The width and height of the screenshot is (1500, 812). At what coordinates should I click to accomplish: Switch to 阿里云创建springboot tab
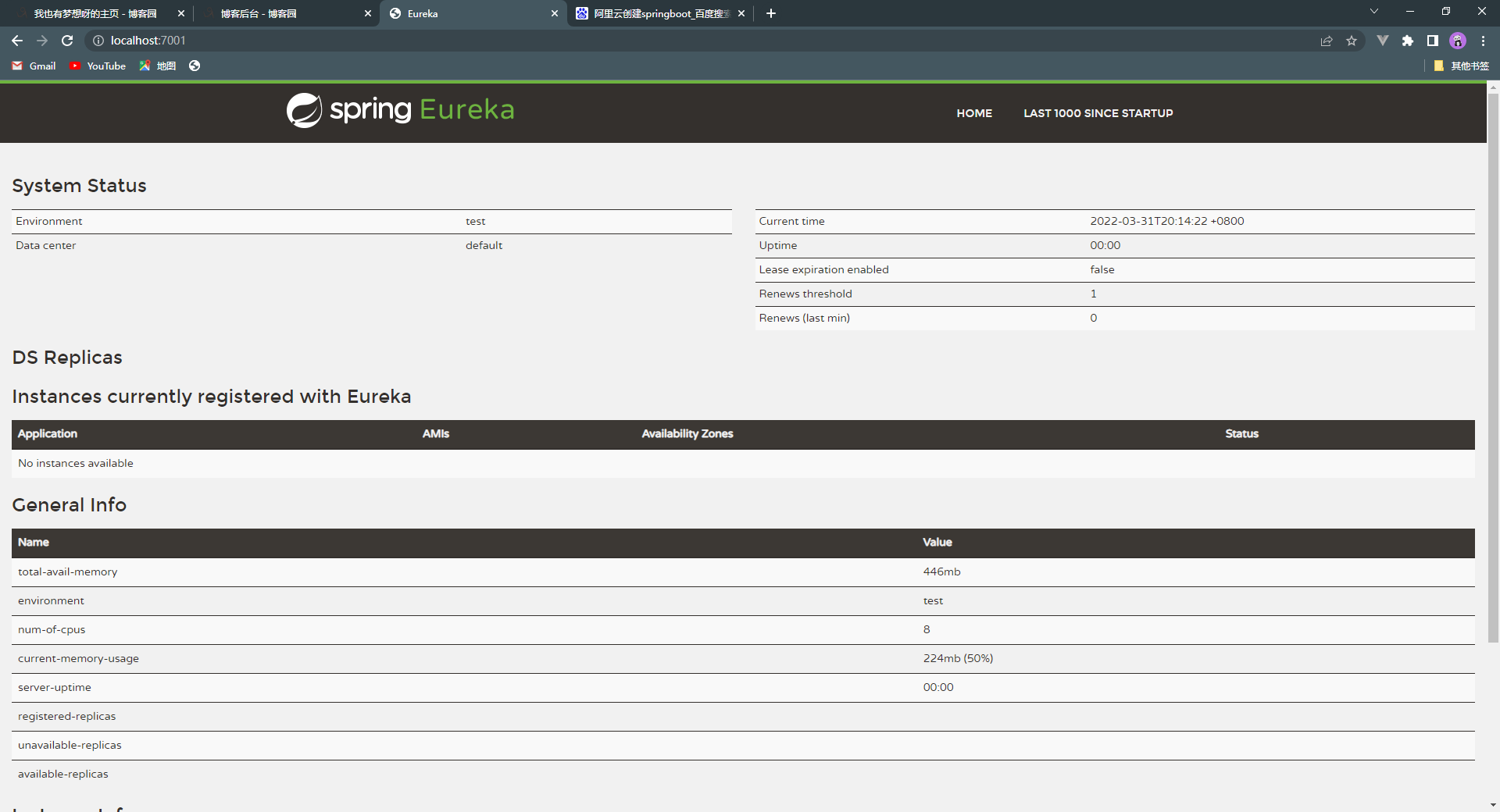click(660, 13)
